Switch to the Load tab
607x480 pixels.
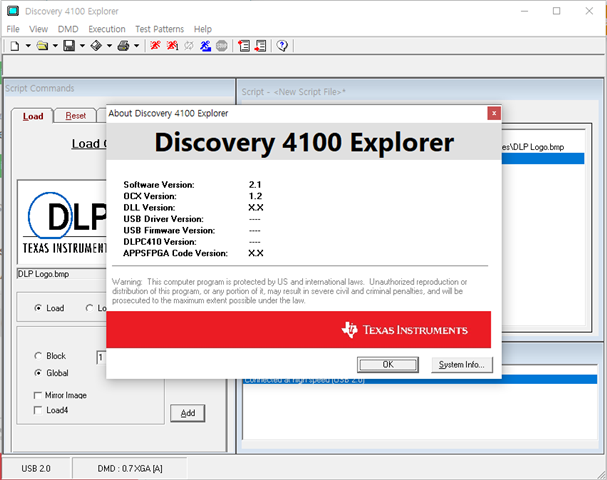pyautogui.click(x=33, y=116)
